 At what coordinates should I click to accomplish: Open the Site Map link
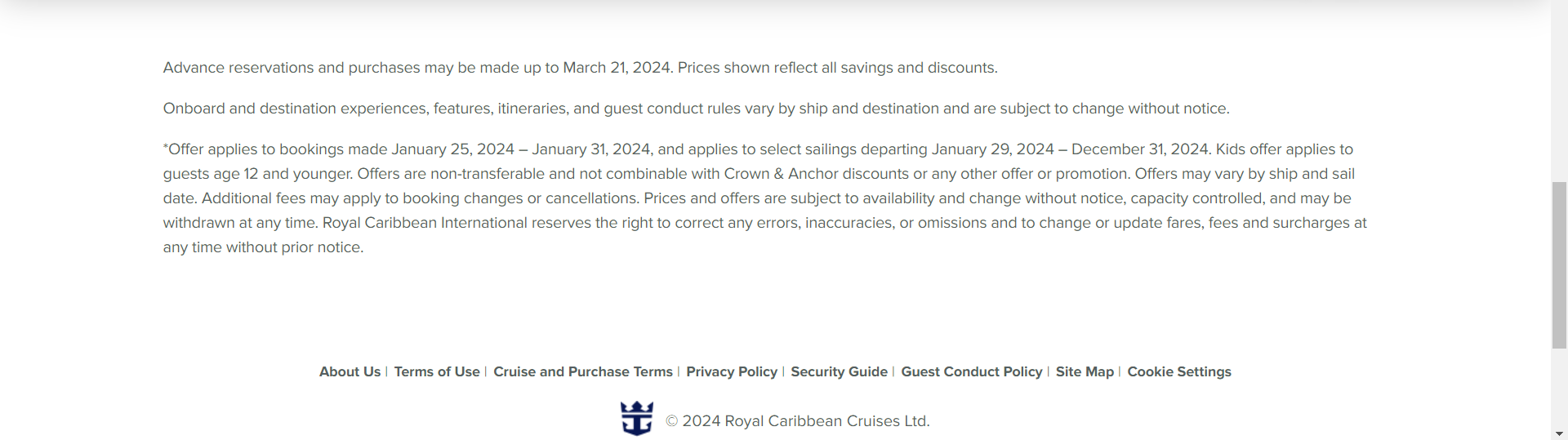coord(1085,371)
